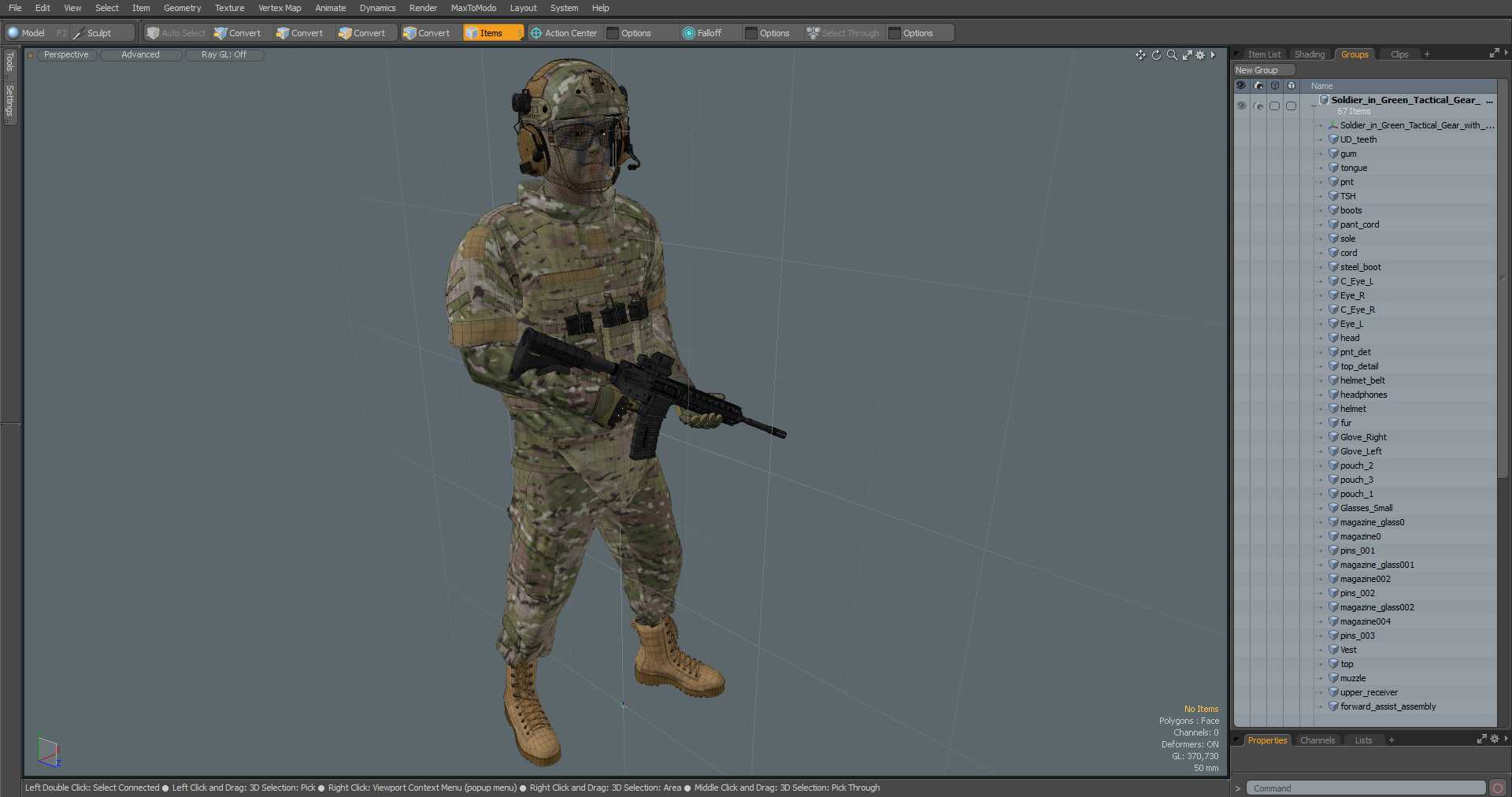Open the Clips tab
The width and height of the screenshot is (1512, 797).
(1399, 54)
